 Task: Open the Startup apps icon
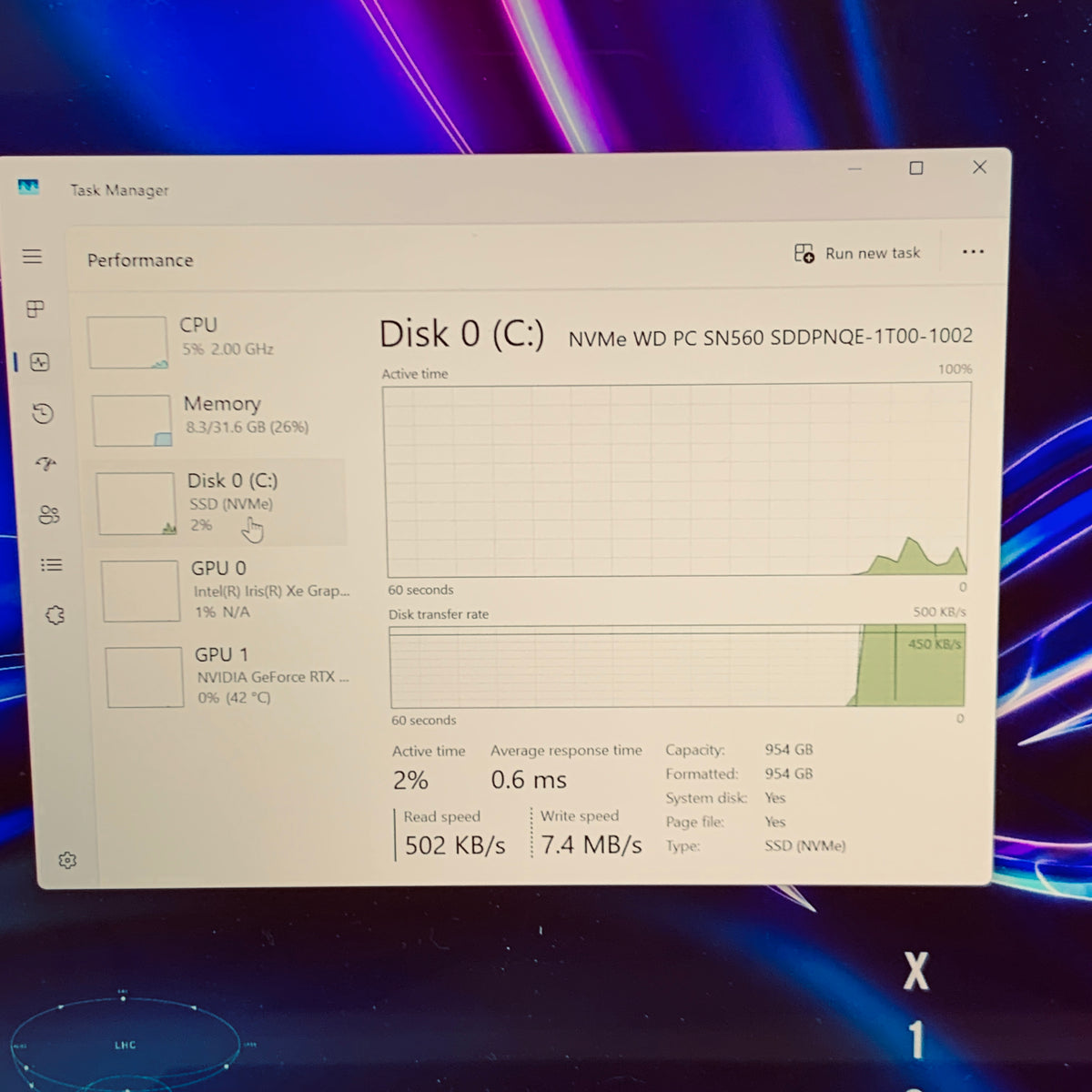(x=45, y=464)
